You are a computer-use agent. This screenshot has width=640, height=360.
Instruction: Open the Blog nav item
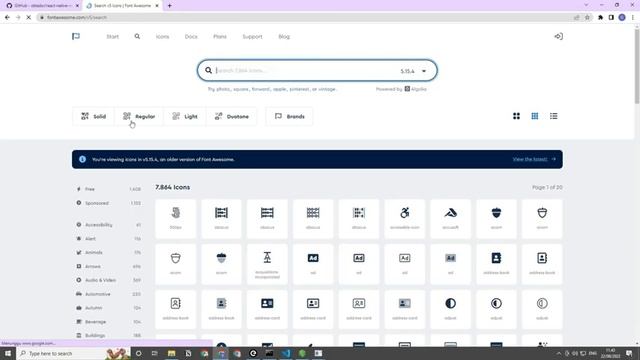point(284,36)
